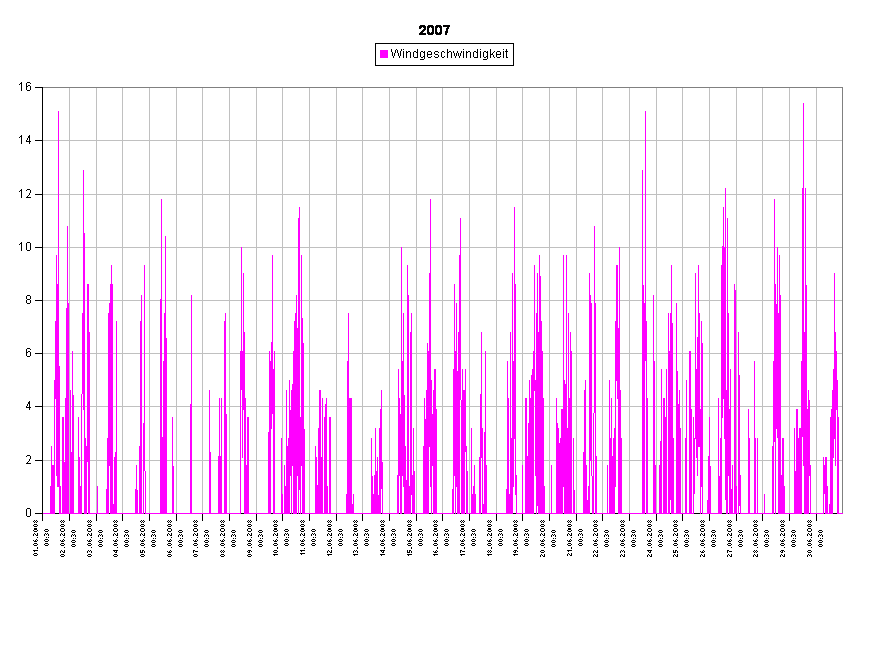Image resolution: width=871 pixels, height=645 pixels.
Task: Click the magenta Windgeschwindigkeit legend swatch
Action: point(384,54)
